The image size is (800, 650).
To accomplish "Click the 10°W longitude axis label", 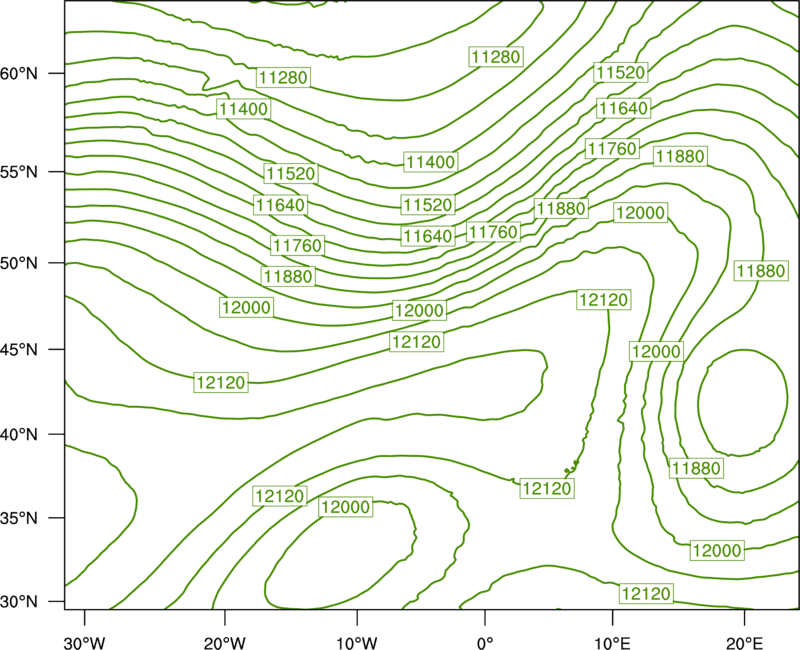I will 357,643.
